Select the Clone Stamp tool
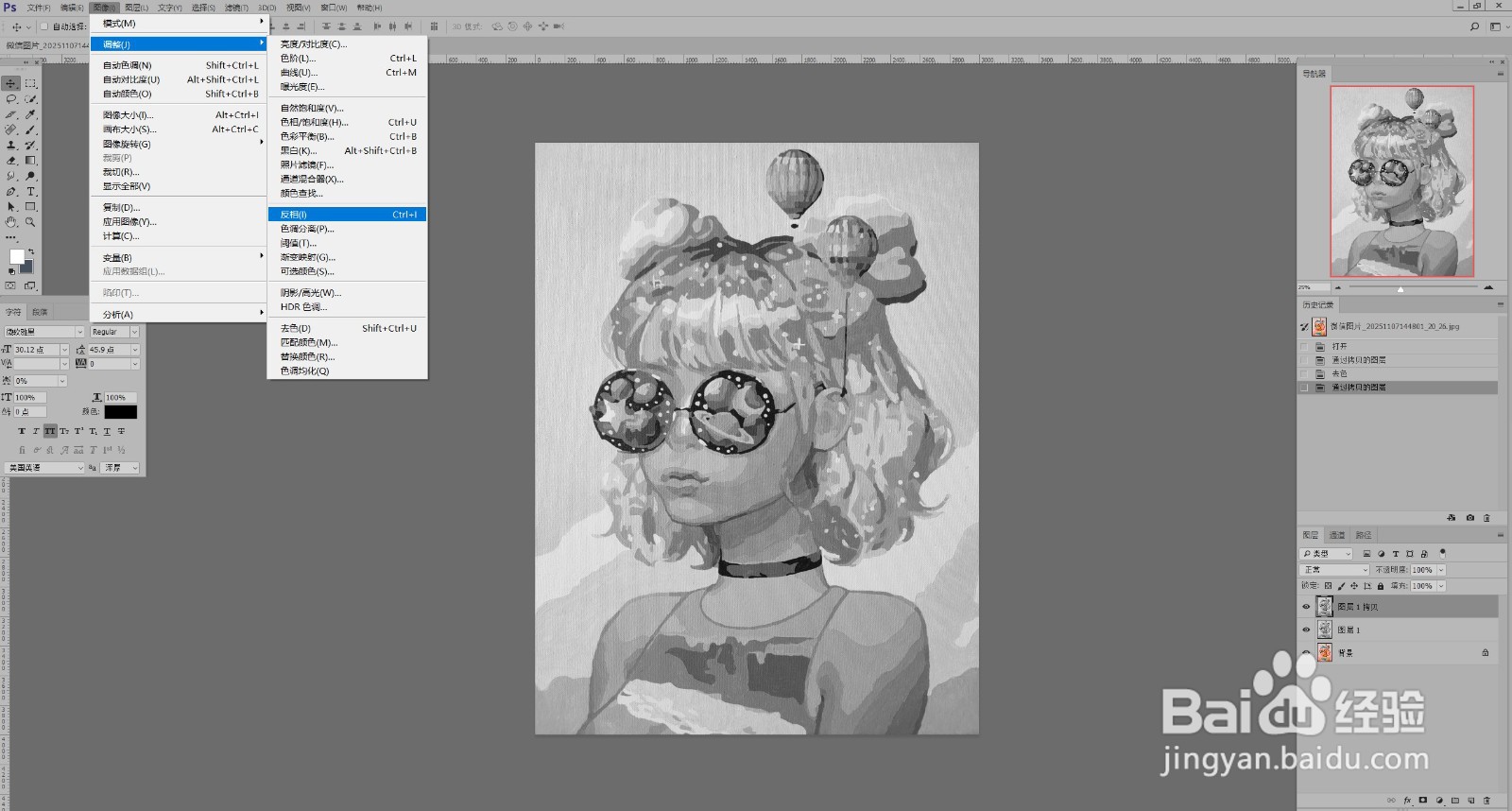The height and width of the screenshot is (811, 1512). coord(11,145)
